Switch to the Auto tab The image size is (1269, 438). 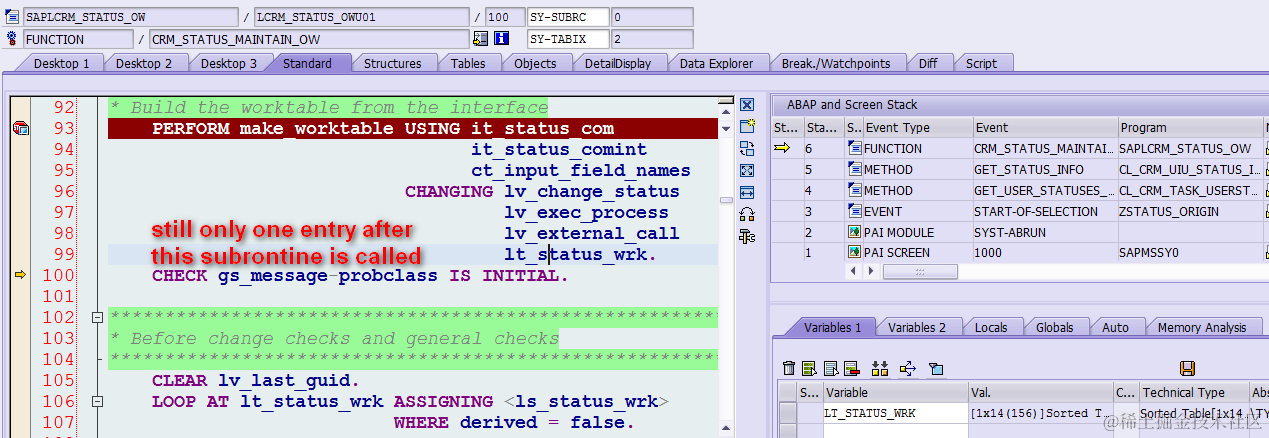(x=1115, y=327)
